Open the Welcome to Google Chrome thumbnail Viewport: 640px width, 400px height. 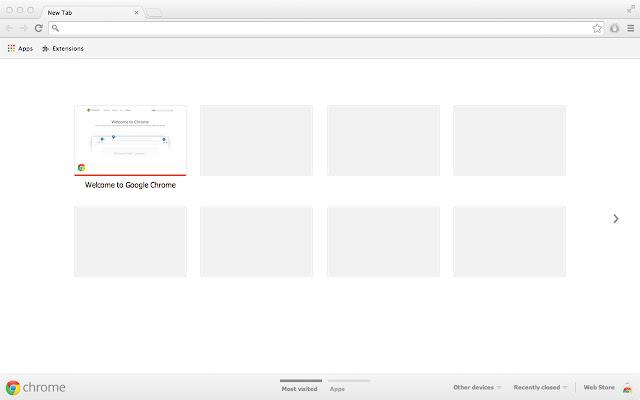point(130,141)
